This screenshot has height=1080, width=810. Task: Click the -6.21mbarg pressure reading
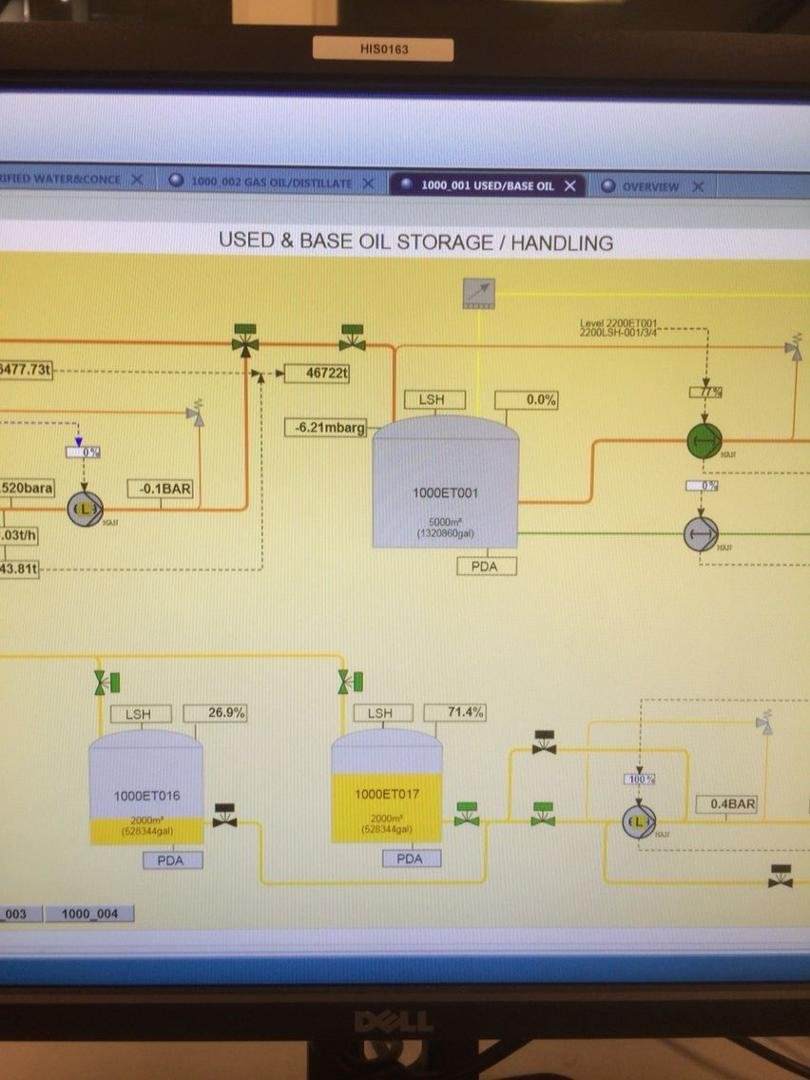pyautogui.click(x=326, y=427)
